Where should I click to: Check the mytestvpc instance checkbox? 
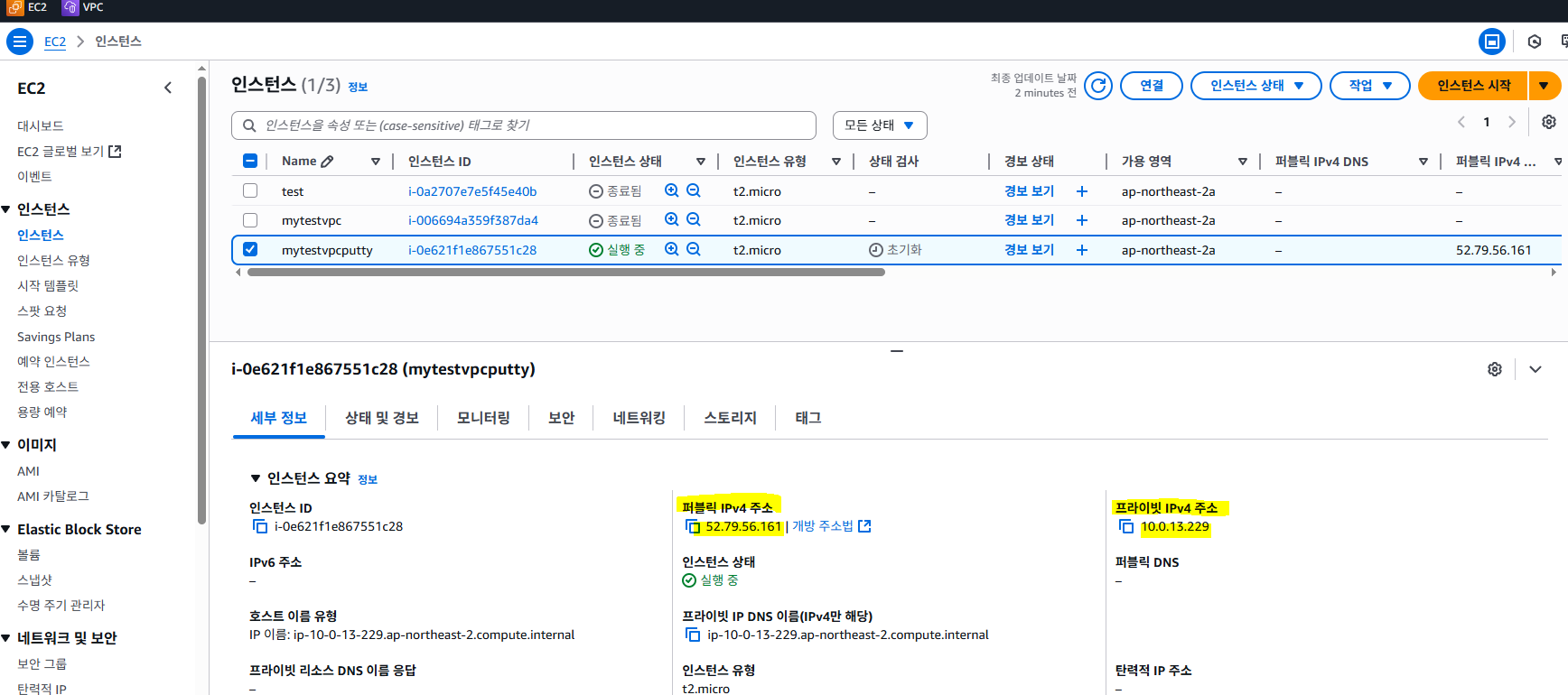click(250, 219)
